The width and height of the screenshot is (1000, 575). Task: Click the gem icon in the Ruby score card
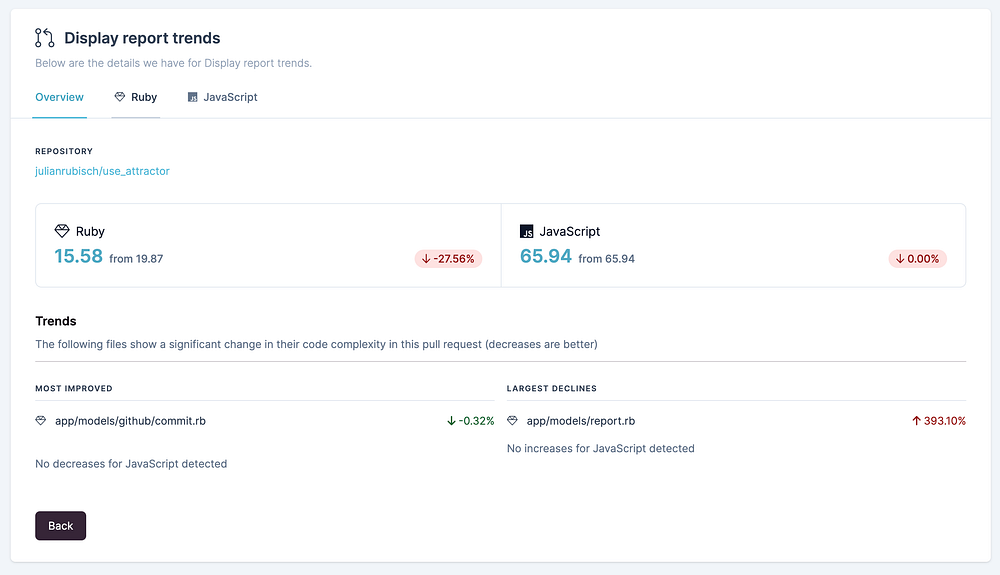tap(62, 231)
